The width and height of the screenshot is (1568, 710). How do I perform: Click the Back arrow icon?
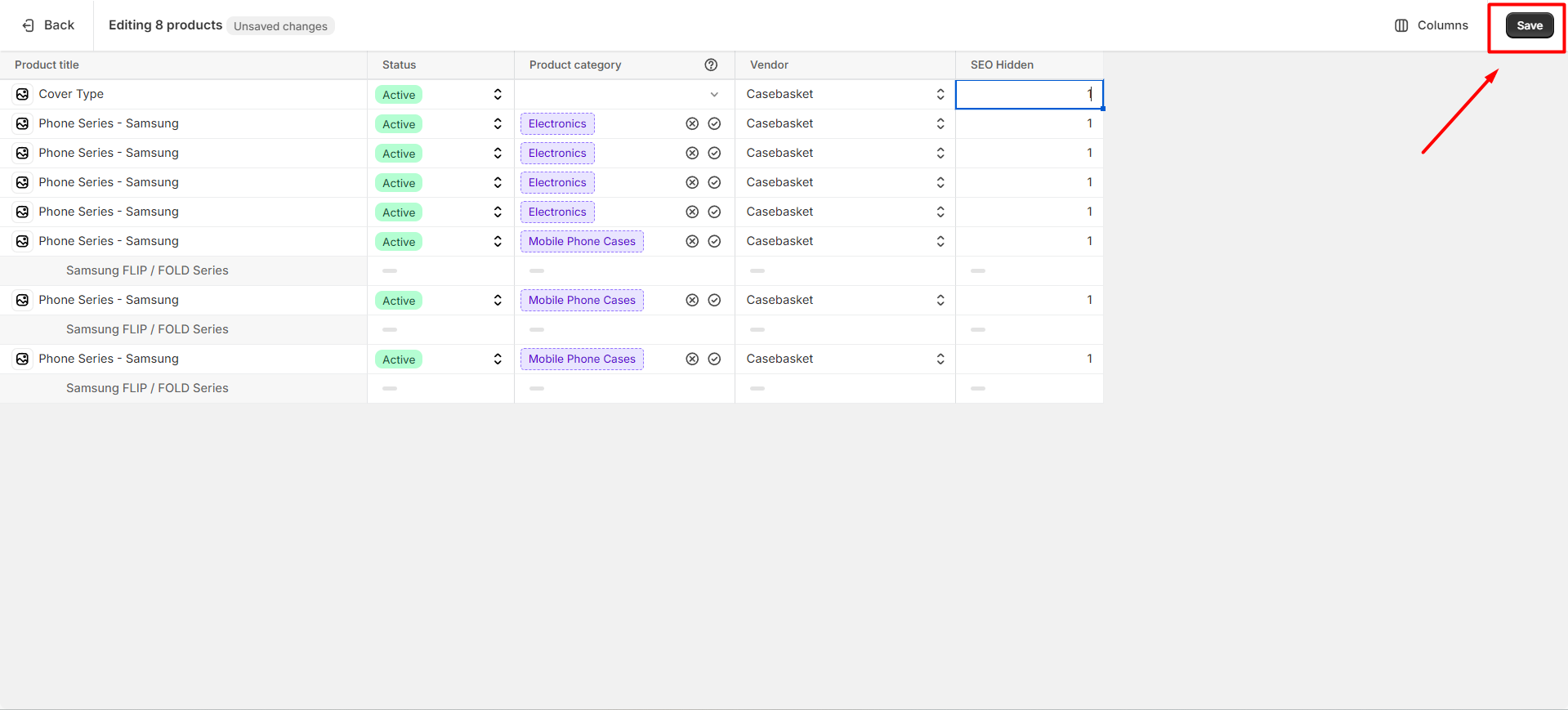[29, 26]
